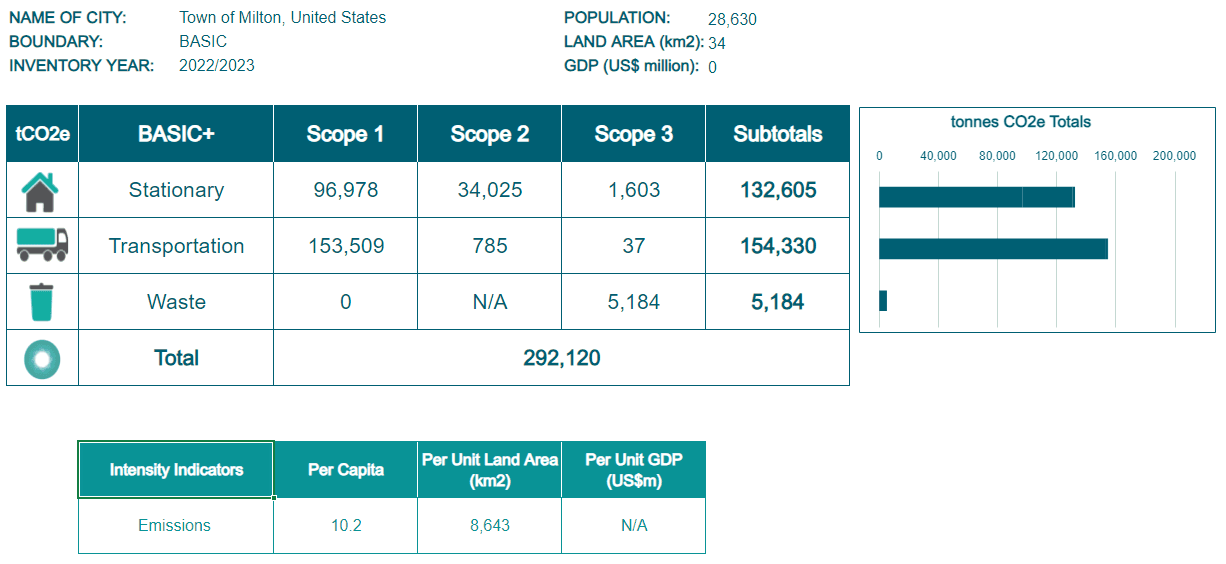The image size is (1226, 564).
Task: Select the BASIC boundary value
Action: [x=203, y=42]
